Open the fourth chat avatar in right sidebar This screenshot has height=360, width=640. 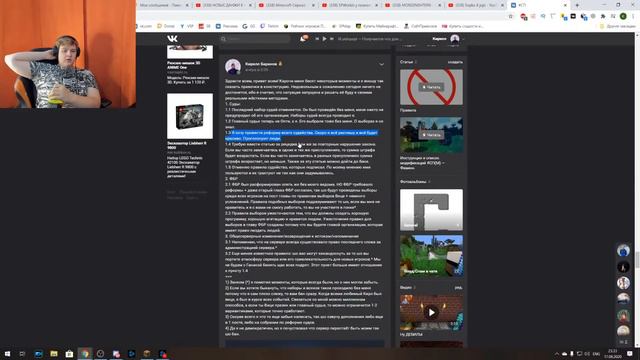click(623, 299)
